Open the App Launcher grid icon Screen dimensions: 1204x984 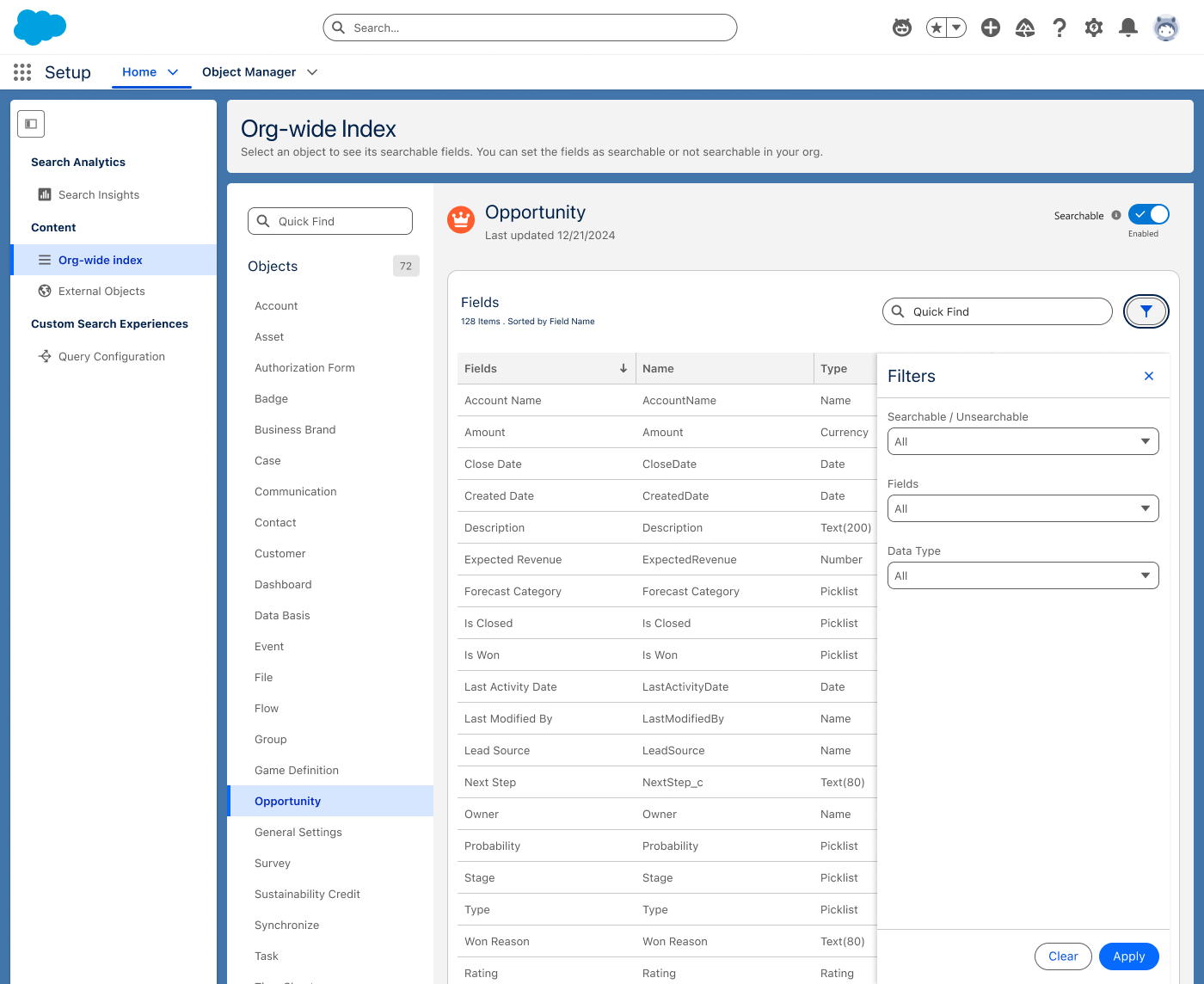coord(22,72)
